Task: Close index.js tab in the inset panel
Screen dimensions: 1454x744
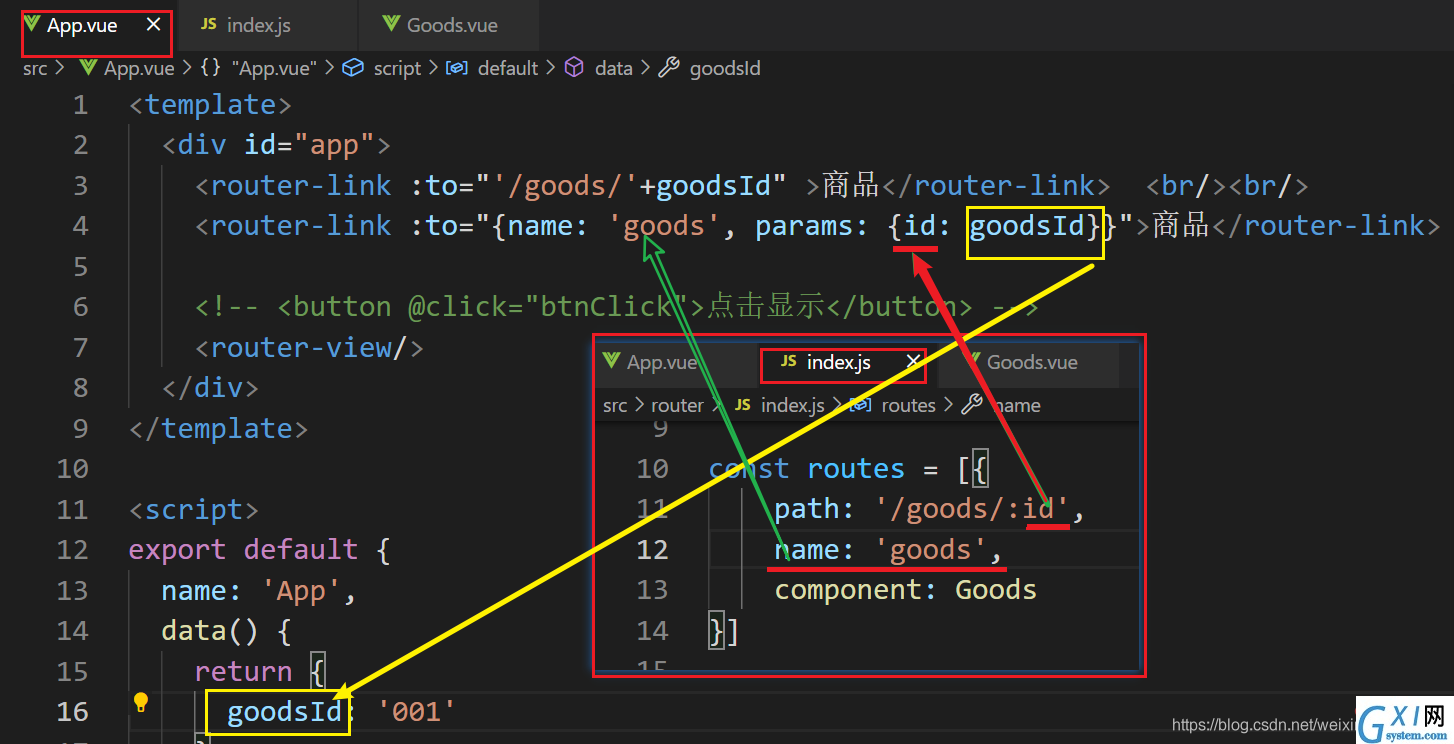Action: [x=913, y=362]
